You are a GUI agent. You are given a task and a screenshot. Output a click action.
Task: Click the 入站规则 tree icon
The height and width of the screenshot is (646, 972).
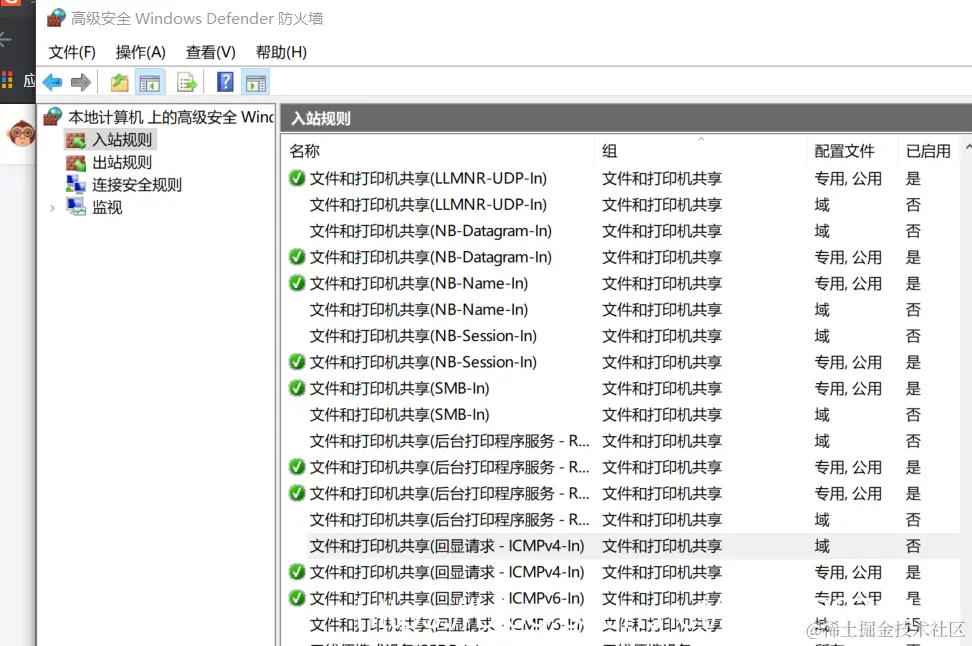click(x=76, y=141)
